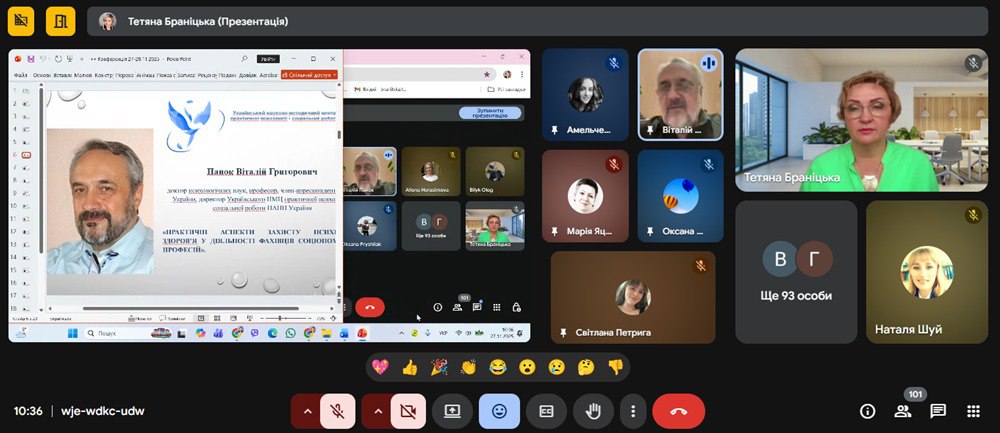This screenshot has width=1000, height=433.
Task: Select Тетяна Браніцька's video tile
Action: tap(861, 120)
